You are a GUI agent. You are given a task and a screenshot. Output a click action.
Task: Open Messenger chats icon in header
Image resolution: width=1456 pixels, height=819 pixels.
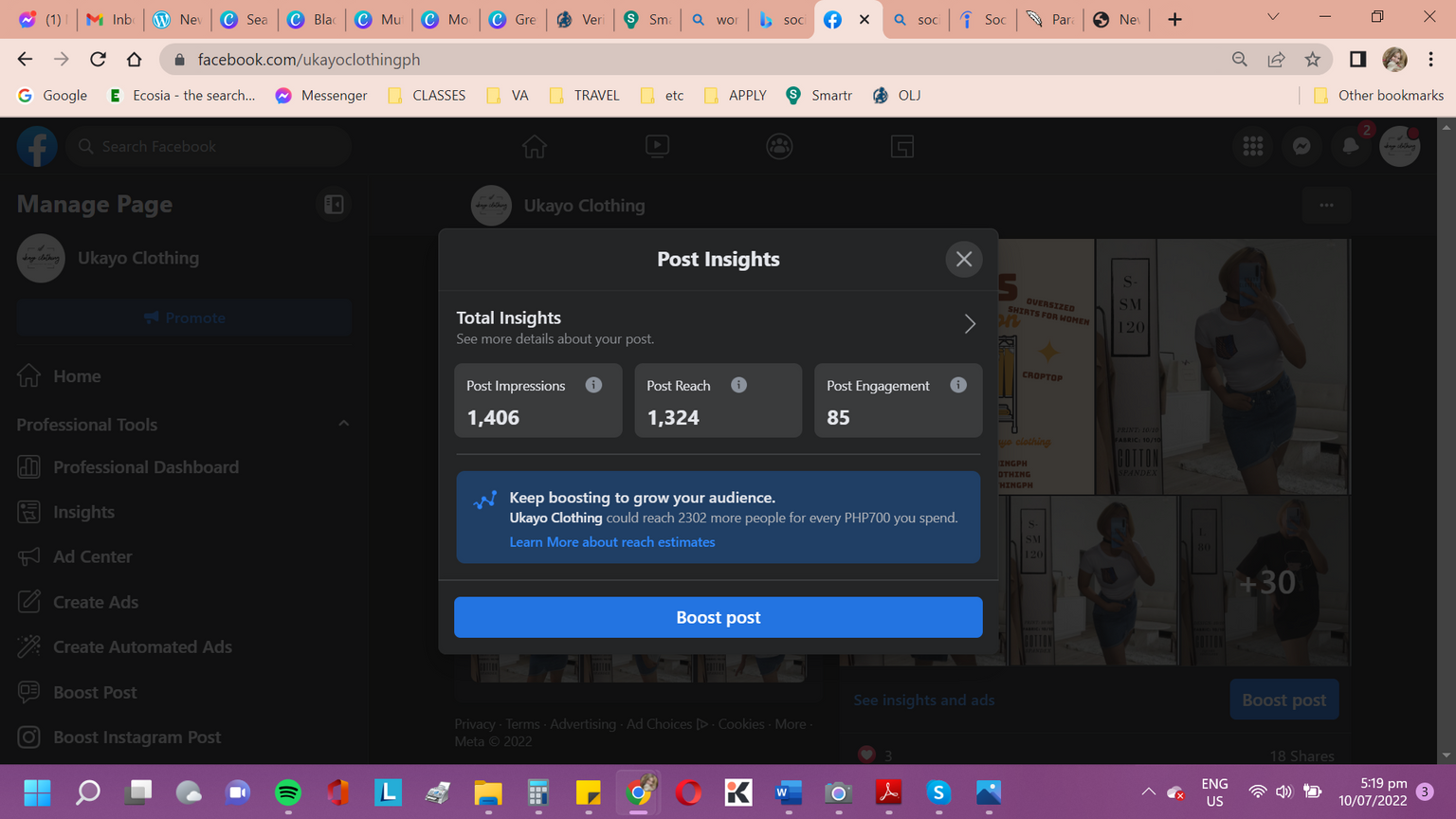click(x=1302, y=146)
